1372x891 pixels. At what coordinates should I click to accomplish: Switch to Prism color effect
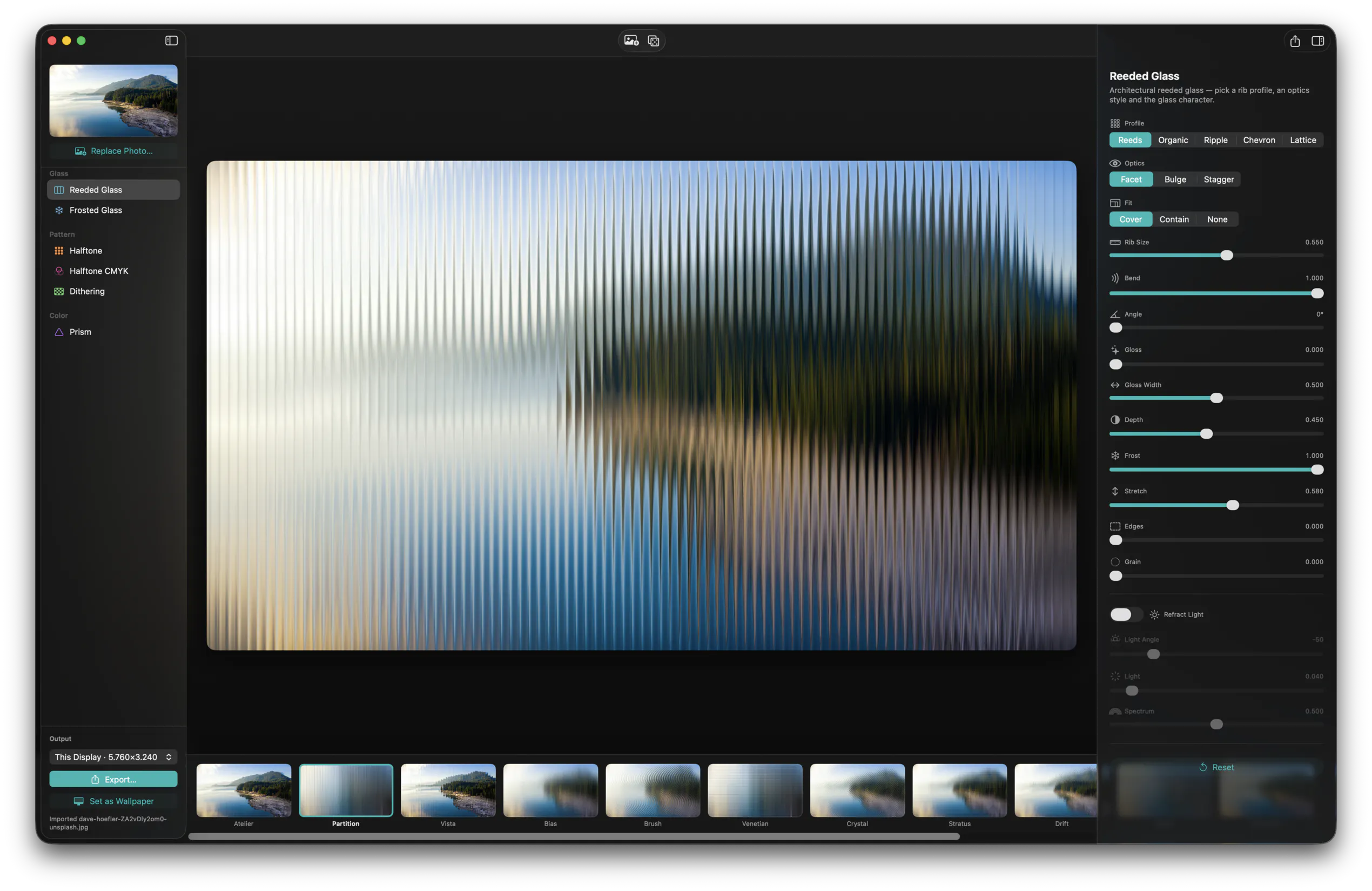coord(113,332)
